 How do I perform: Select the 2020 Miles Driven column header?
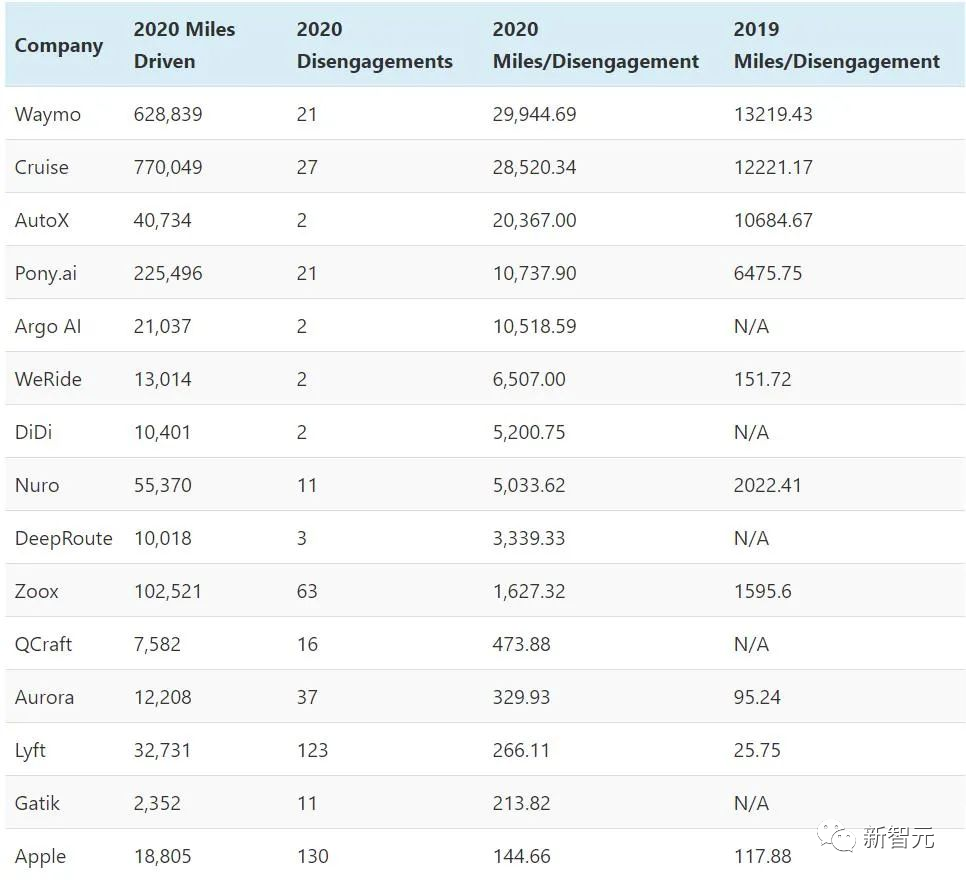click(184, 45)
